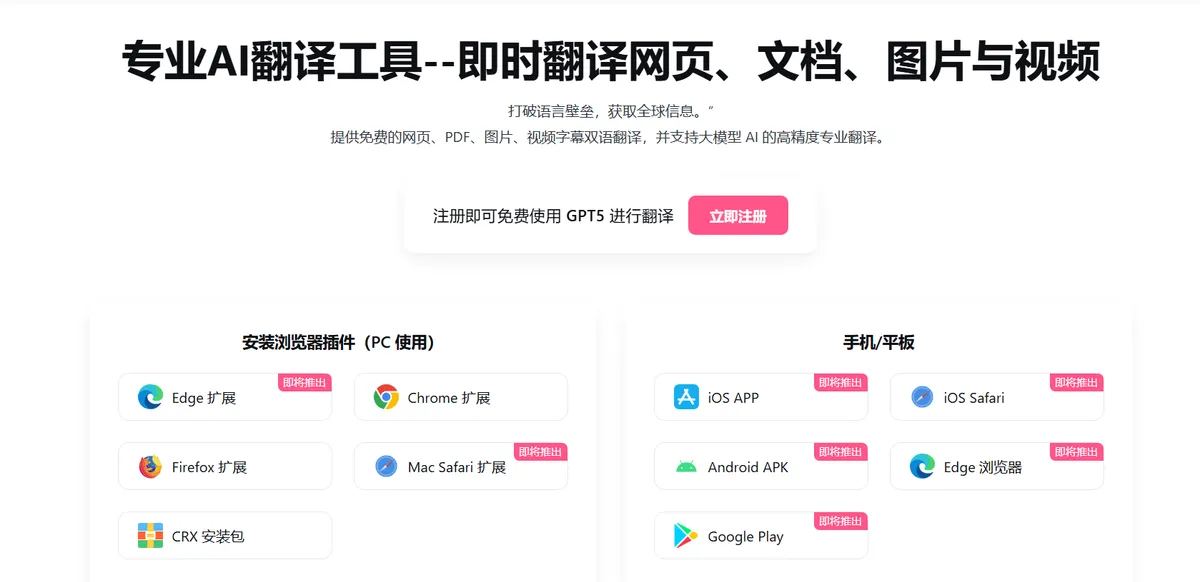Click the 手机/平板 section heading
This screenshot has height=582, width=1200.
tap(879, 342)
